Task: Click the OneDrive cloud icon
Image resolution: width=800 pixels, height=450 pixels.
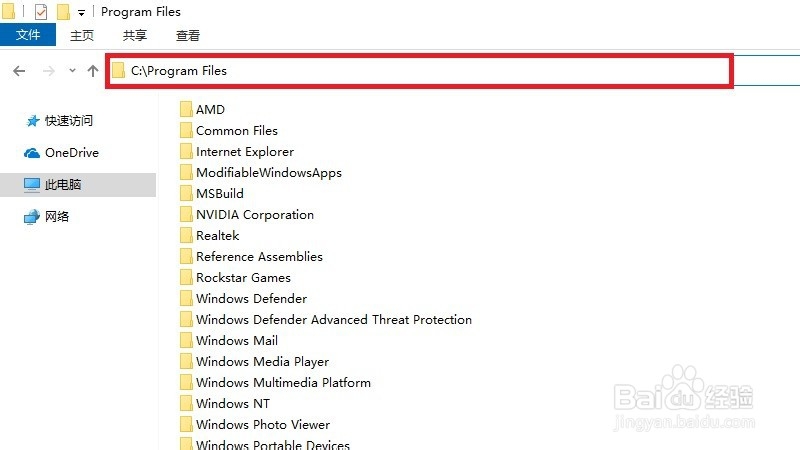Action: pos(32,153)
